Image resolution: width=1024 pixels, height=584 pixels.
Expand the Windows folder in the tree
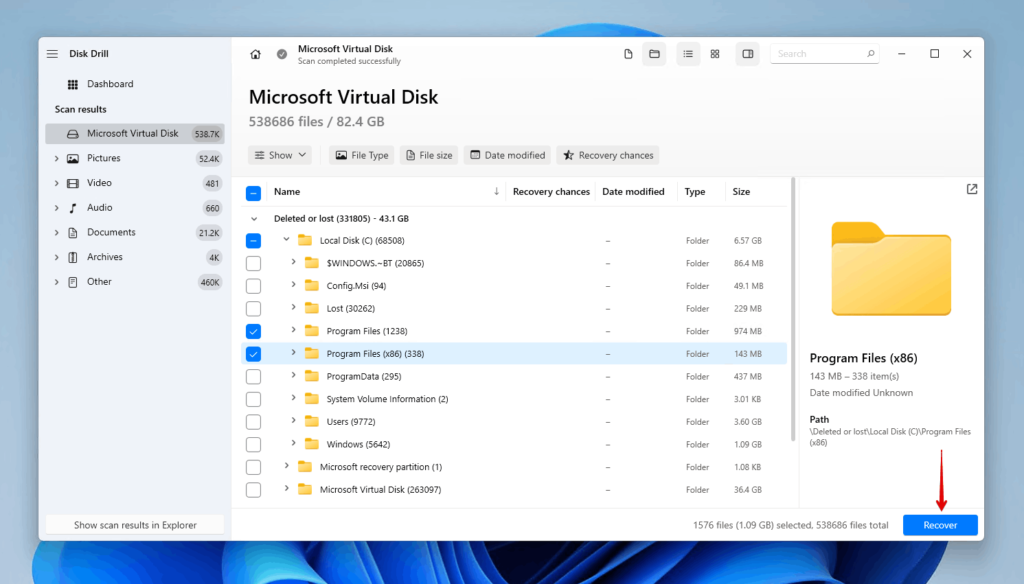coord(292,444)
